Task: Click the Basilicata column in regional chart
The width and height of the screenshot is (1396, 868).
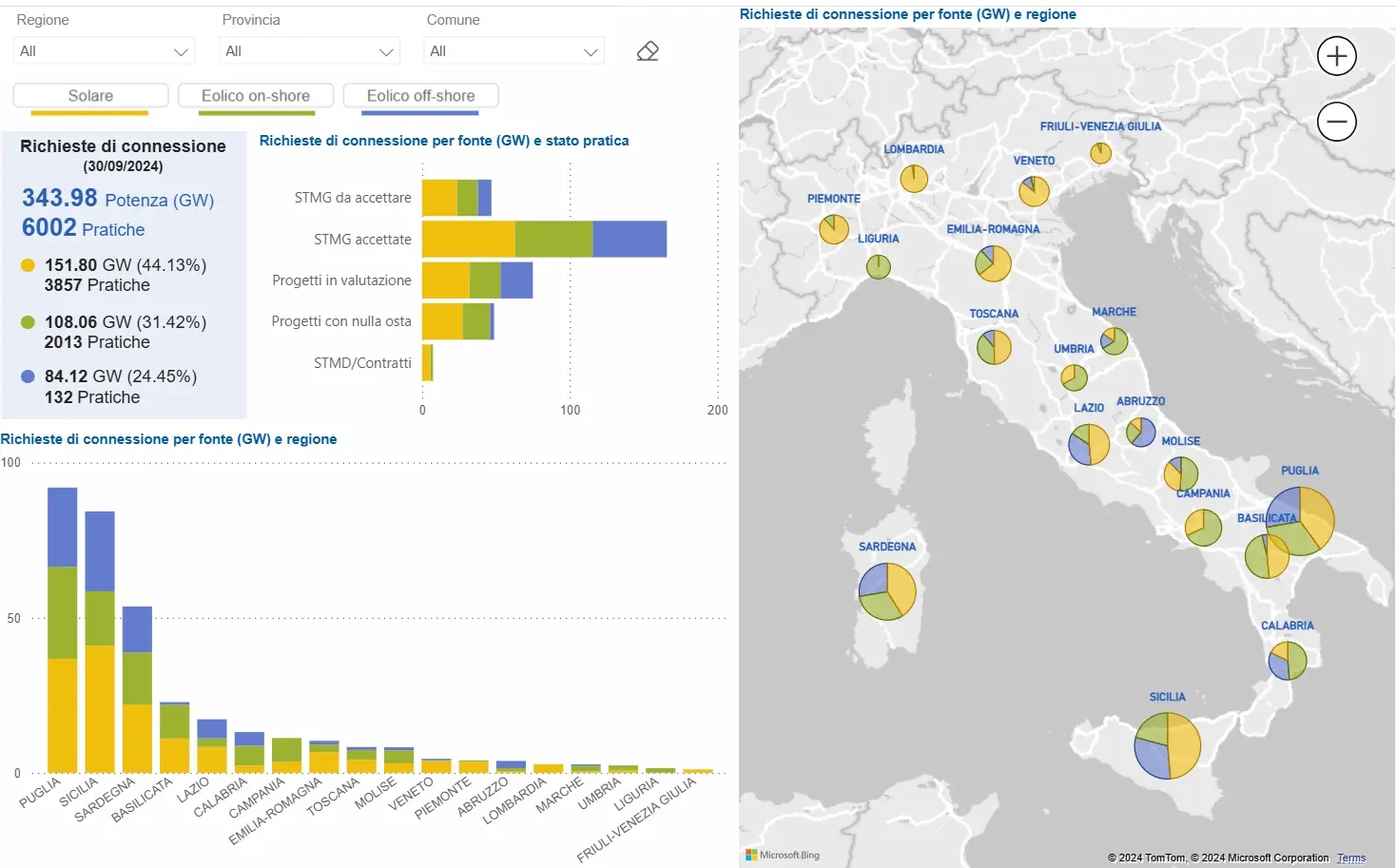Action: point(174,738)
